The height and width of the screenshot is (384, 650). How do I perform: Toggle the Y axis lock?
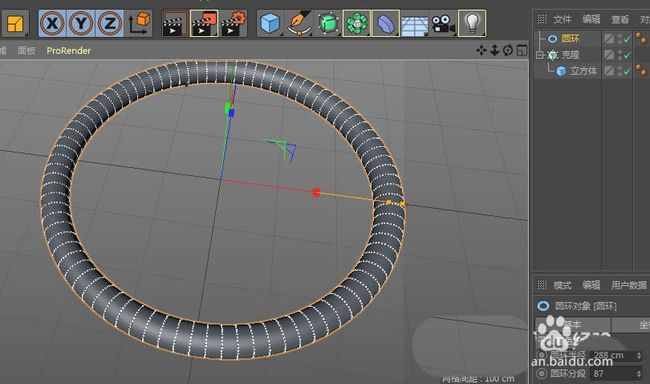click(81, 23)
